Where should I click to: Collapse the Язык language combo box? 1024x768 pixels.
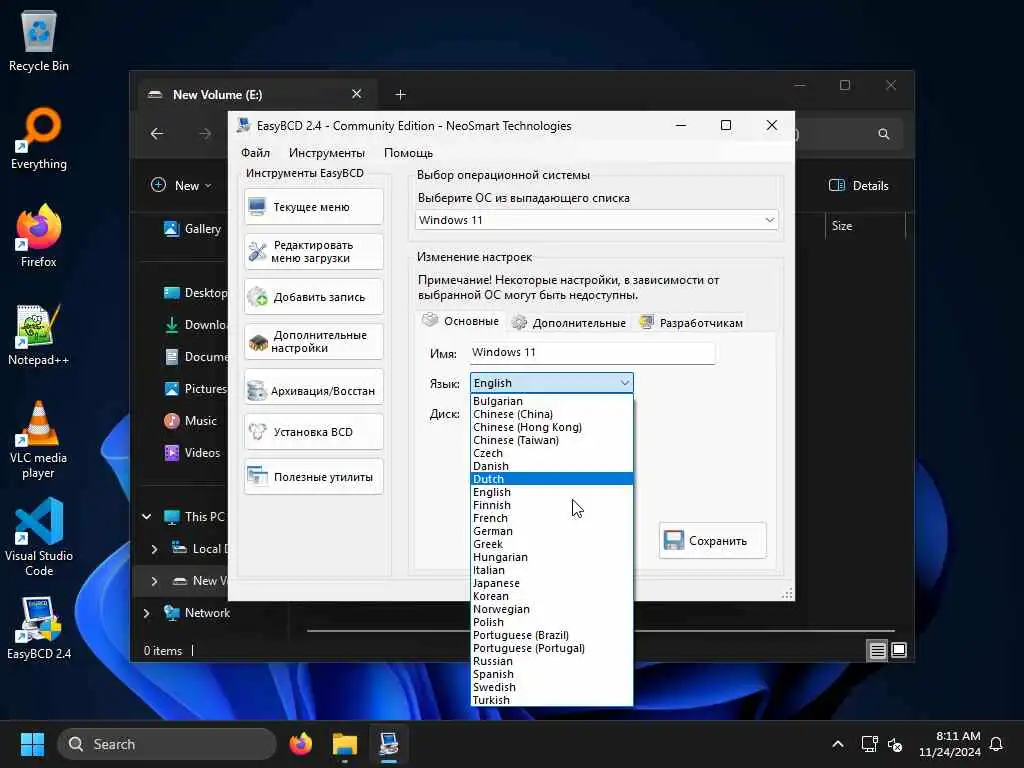tap(624, 383)
